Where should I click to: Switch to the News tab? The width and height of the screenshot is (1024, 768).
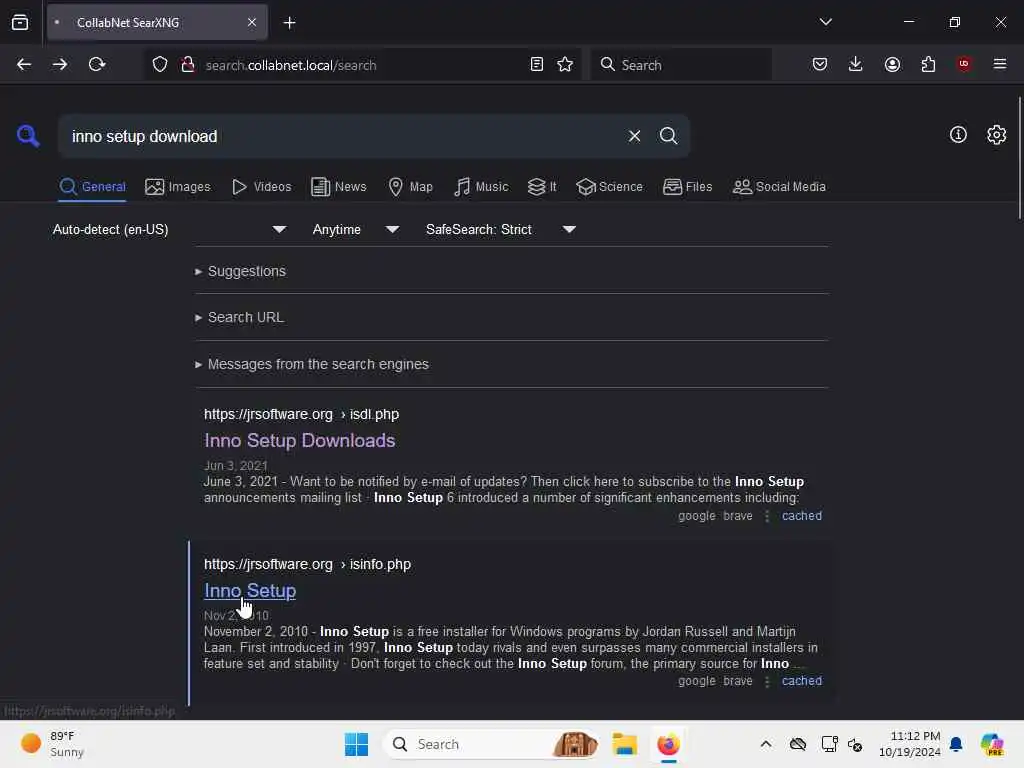pyautogui.click(x=338, y=187)
